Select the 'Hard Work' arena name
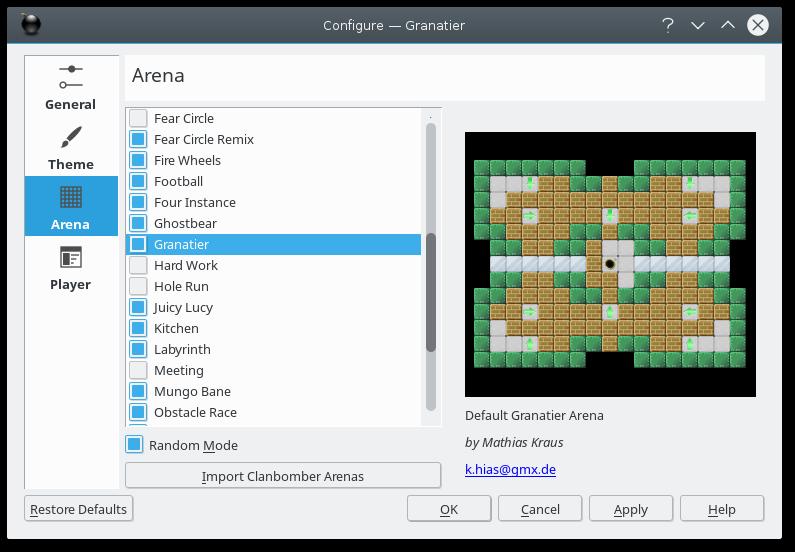Viewport: 795px width, 552px height. (x=186, y=265)
